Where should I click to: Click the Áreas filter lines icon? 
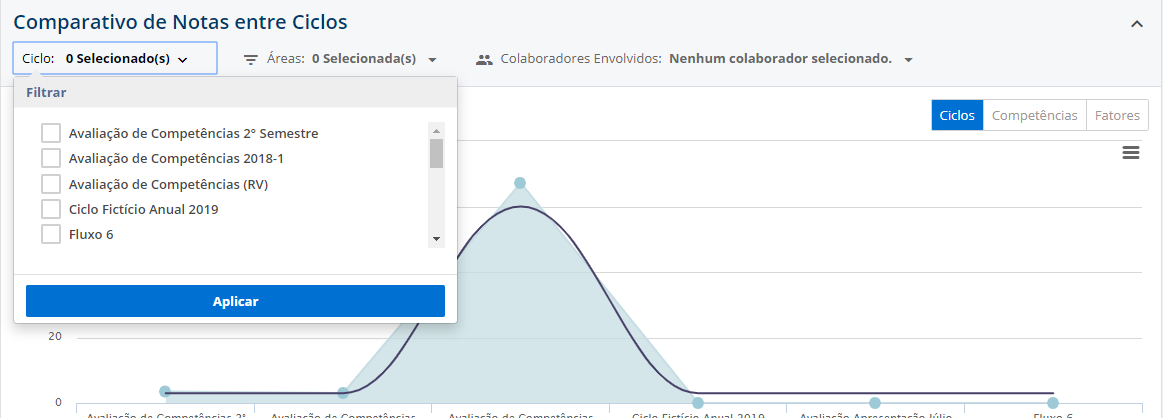pos(251,60)
